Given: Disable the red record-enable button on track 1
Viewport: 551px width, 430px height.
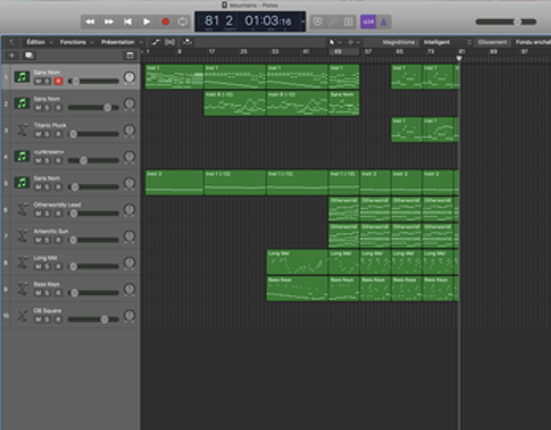Looking at the screenshot, I should tap(58, 82).
